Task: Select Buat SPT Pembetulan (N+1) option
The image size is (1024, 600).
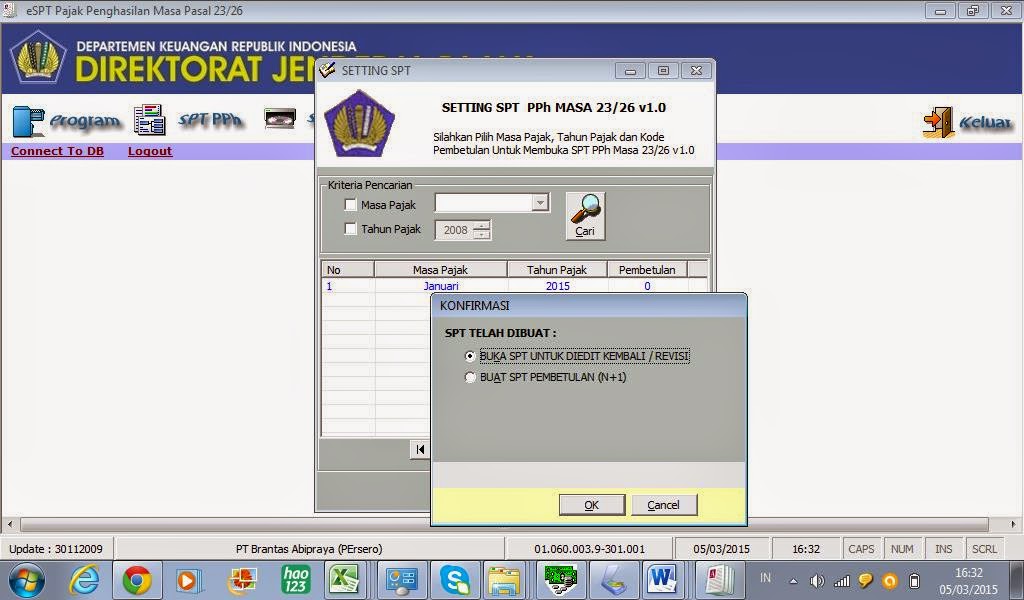Action: click(470, 377)
